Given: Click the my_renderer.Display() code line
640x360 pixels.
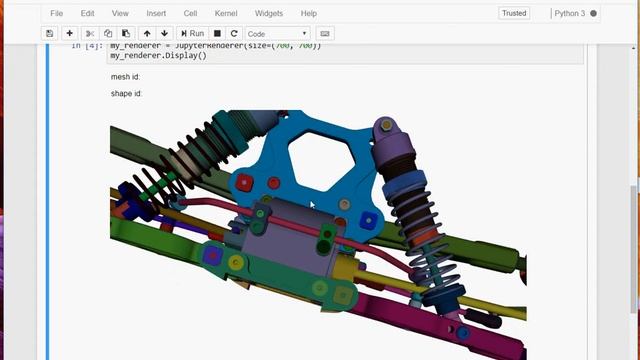Looking at the screenshot, I should pyautogui.click(x=158, y=56).
